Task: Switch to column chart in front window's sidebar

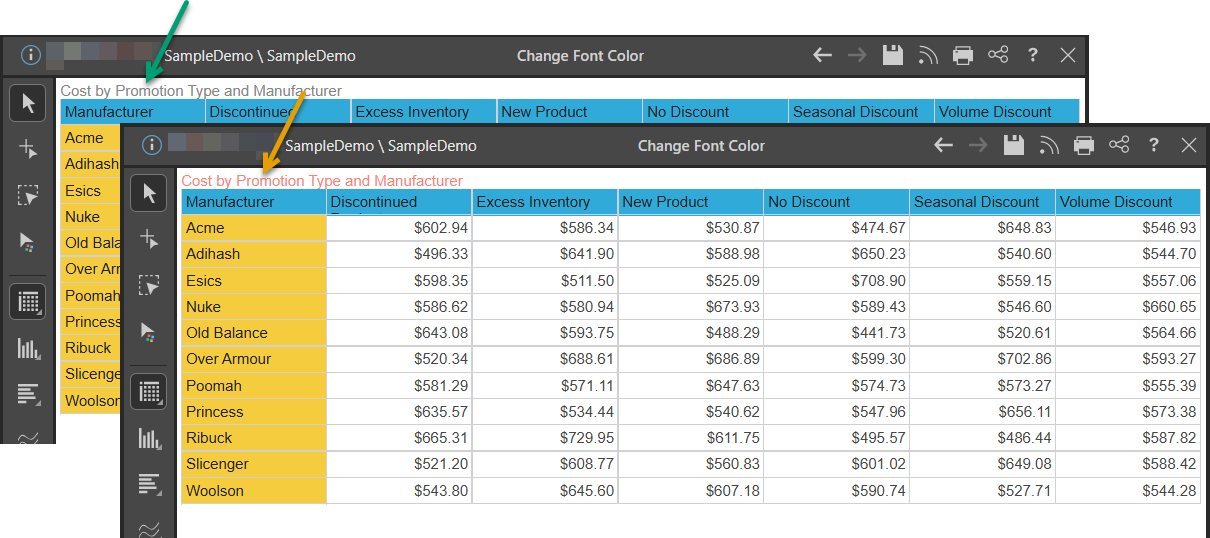Action: coord(149,438)
